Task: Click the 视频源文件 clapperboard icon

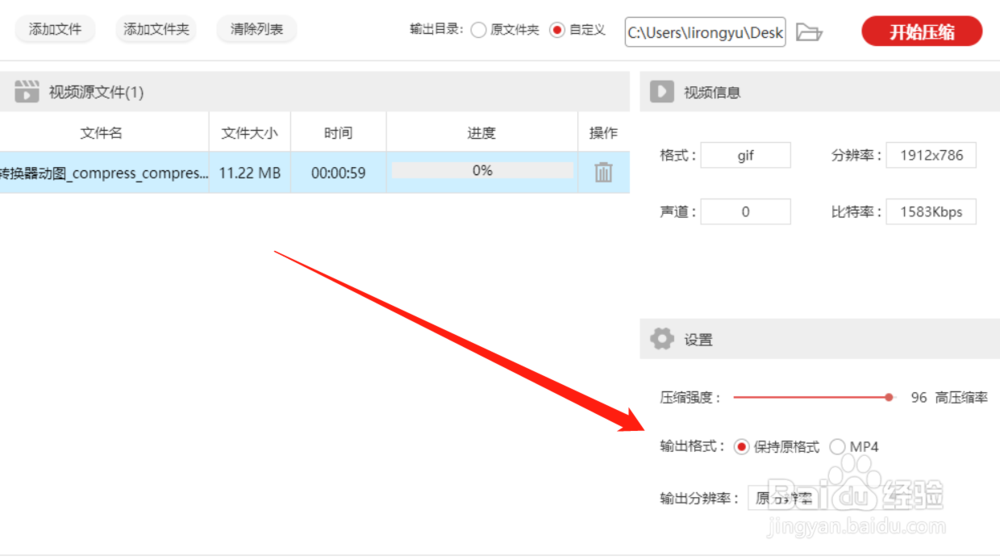Action: 27,91
